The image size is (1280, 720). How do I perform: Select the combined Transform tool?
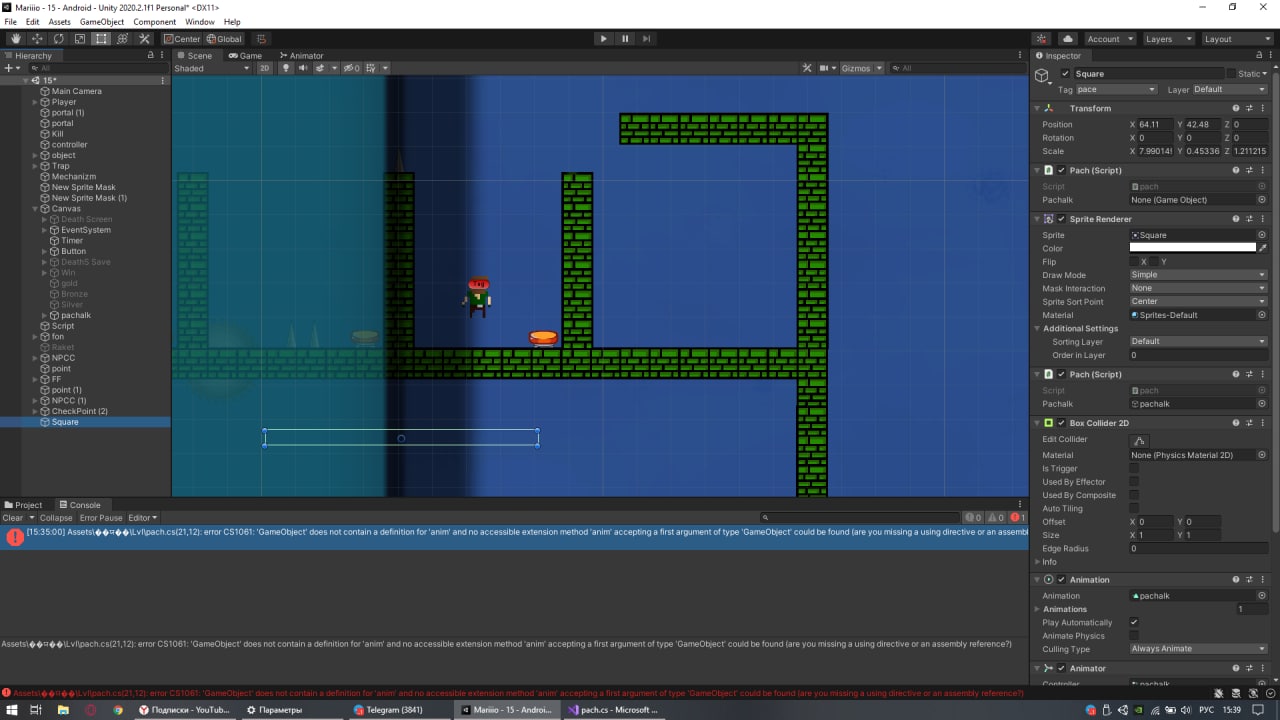click(x=123, y=39)
